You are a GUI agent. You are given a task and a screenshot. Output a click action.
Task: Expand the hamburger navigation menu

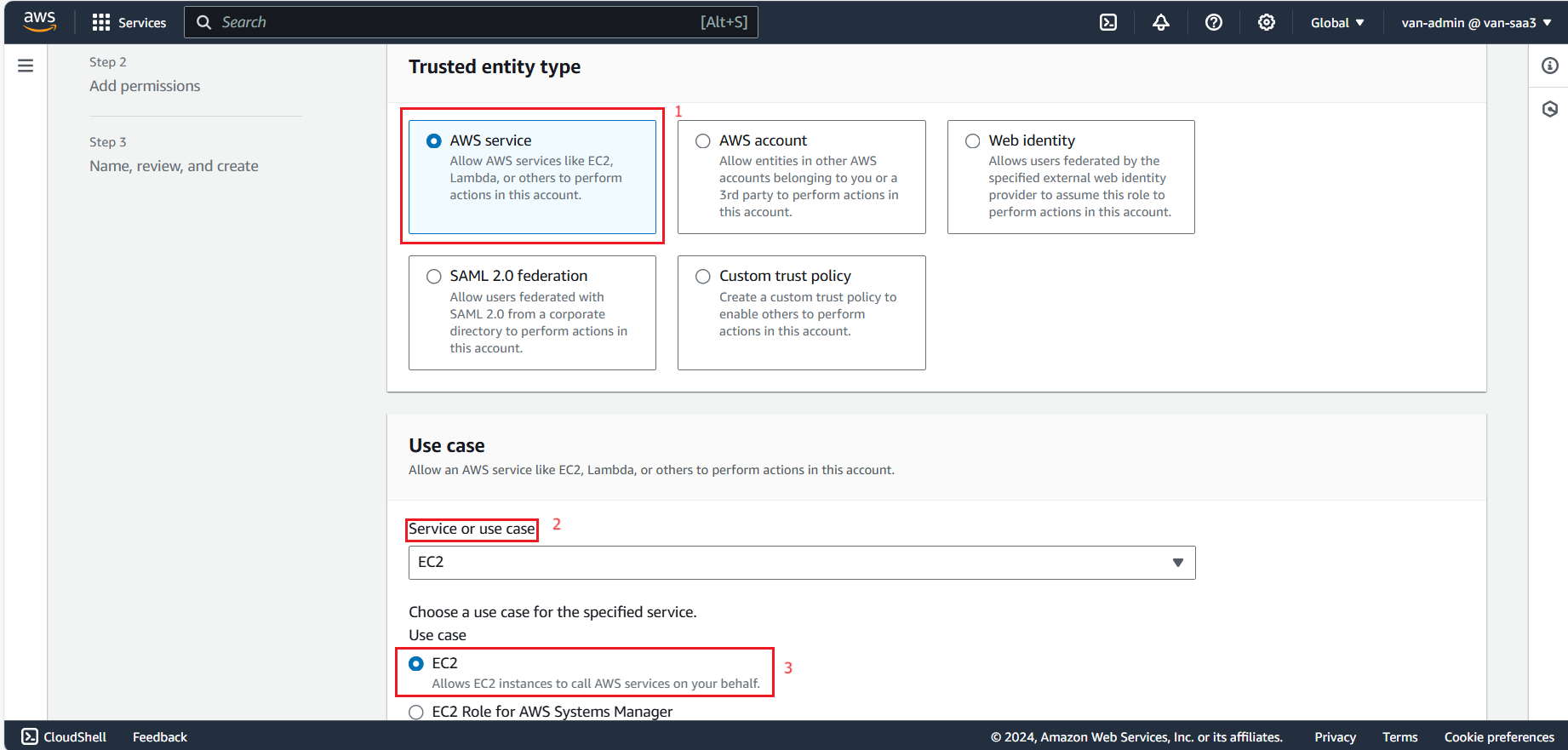(x=26, y=66)
